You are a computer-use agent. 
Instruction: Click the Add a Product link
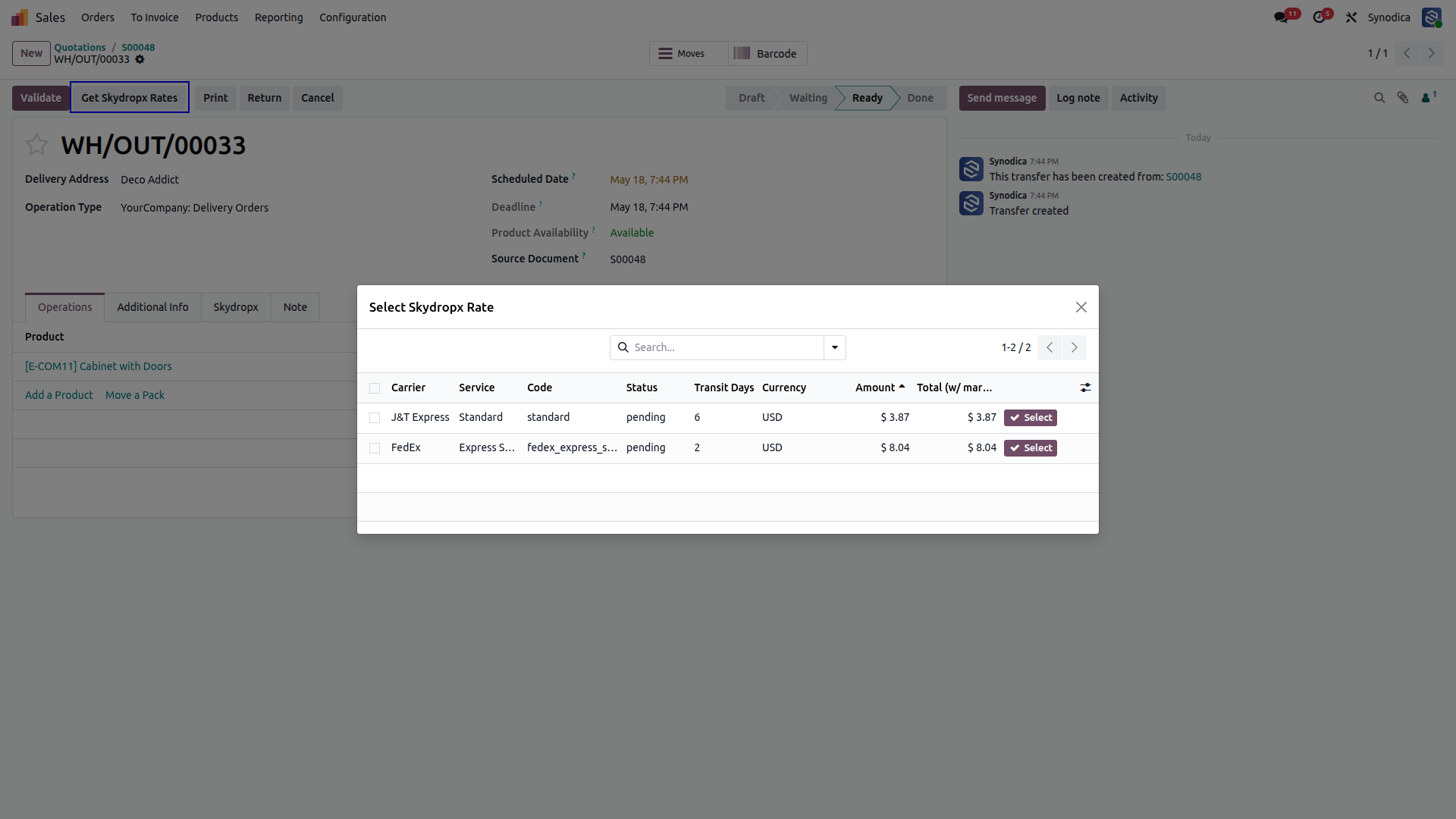pyautogui.click(x=58, y=395)
